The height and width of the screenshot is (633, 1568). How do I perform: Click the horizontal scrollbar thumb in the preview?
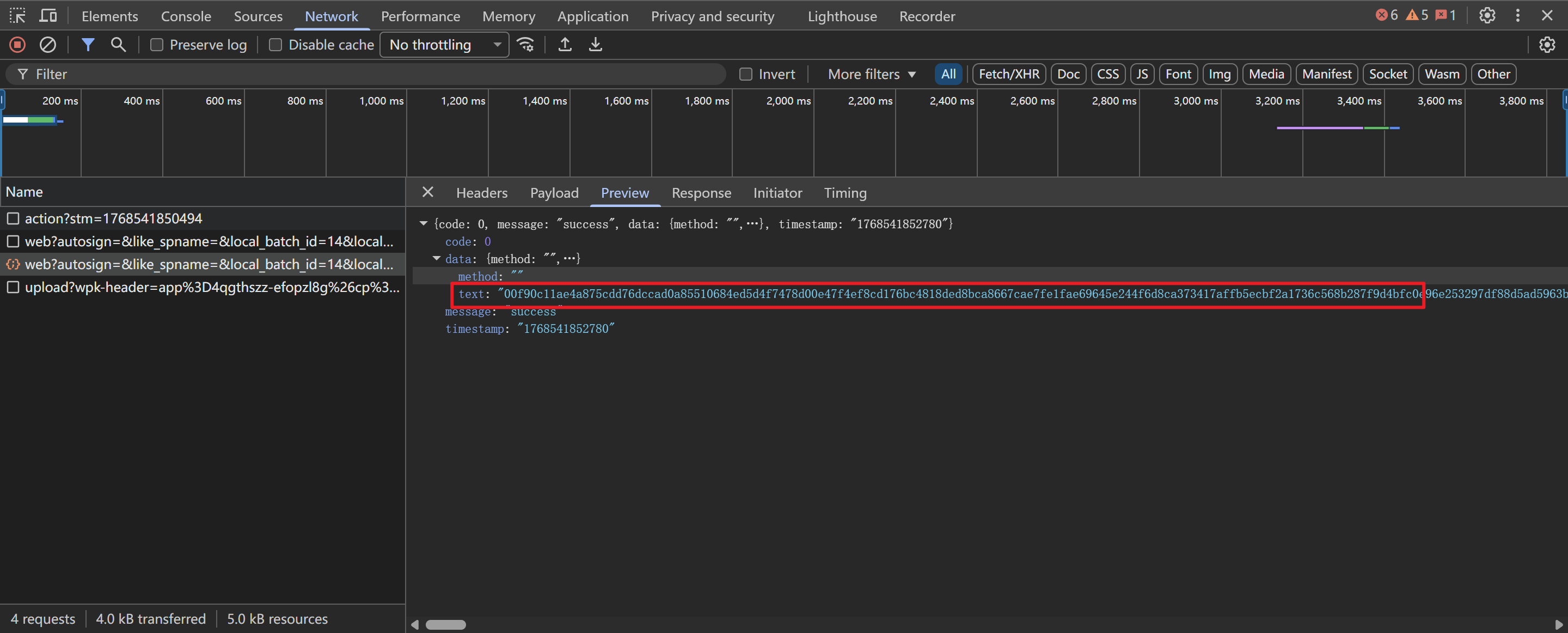pyautogui.click(x=445, y=624)
